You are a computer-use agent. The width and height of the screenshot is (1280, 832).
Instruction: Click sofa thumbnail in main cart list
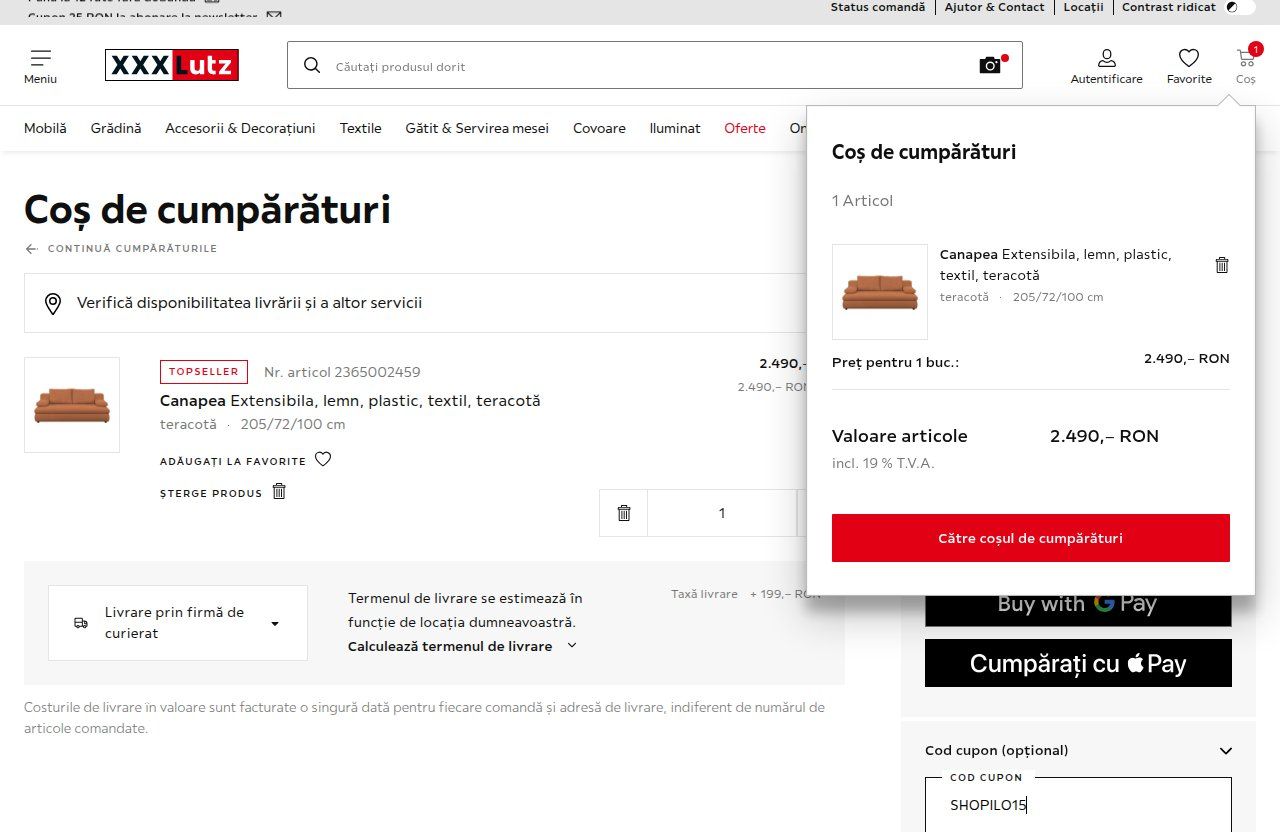tap(72, 405)
